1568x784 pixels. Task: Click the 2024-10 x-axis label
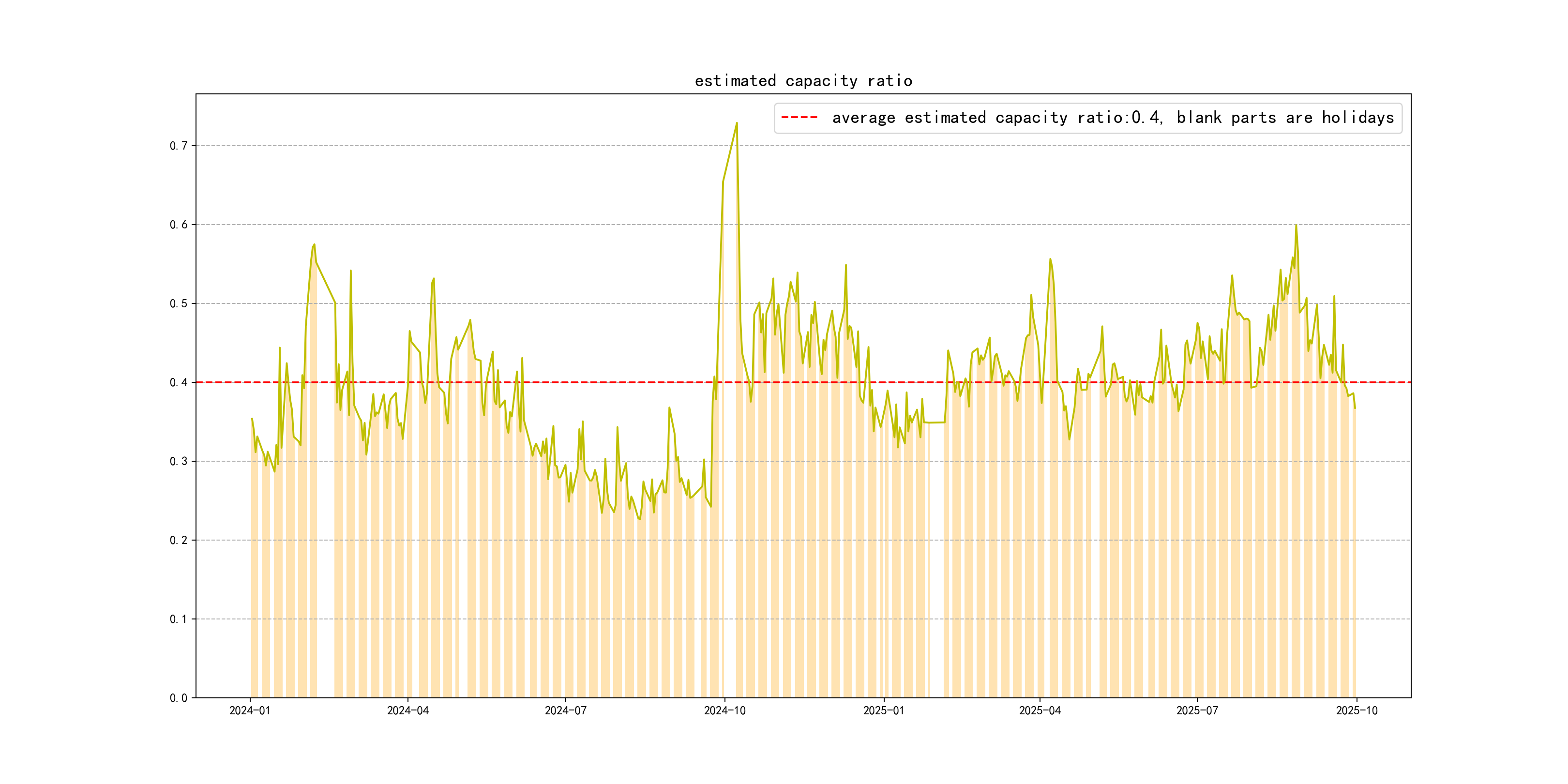click(x=724, y=710)
